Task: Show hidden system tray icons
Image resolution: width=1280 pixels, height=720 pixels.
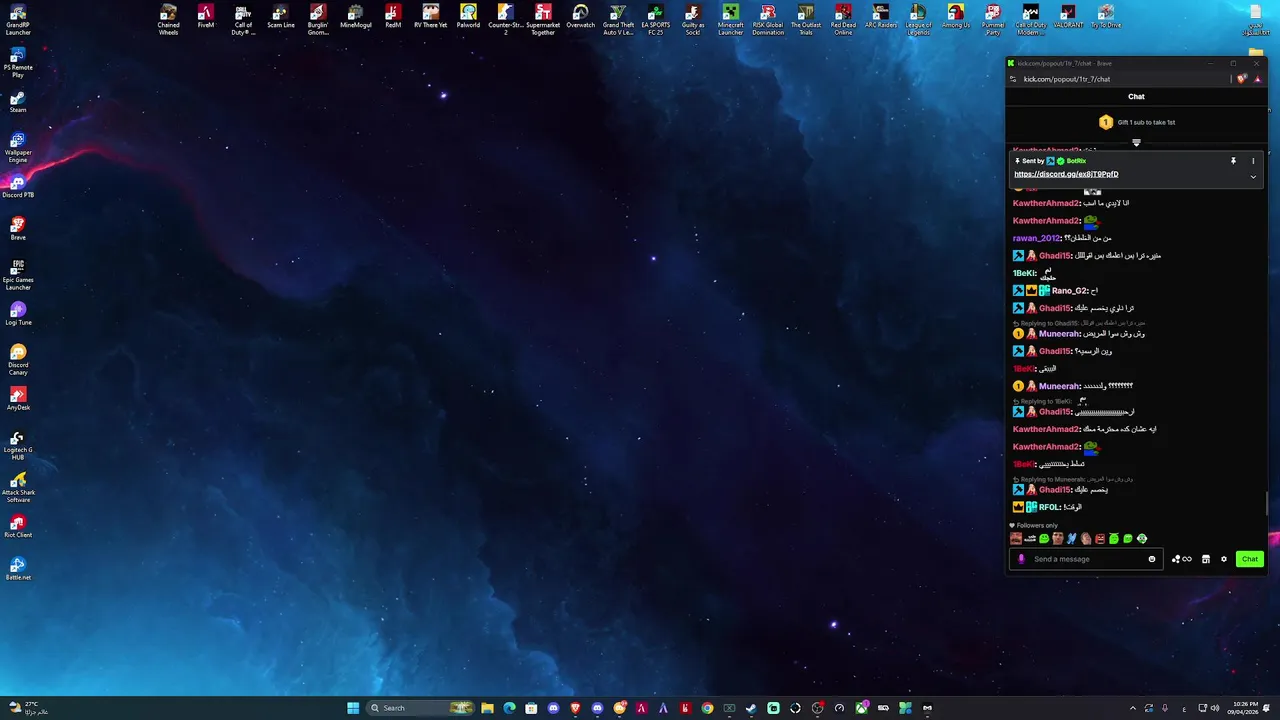Action: point(1133,708)
